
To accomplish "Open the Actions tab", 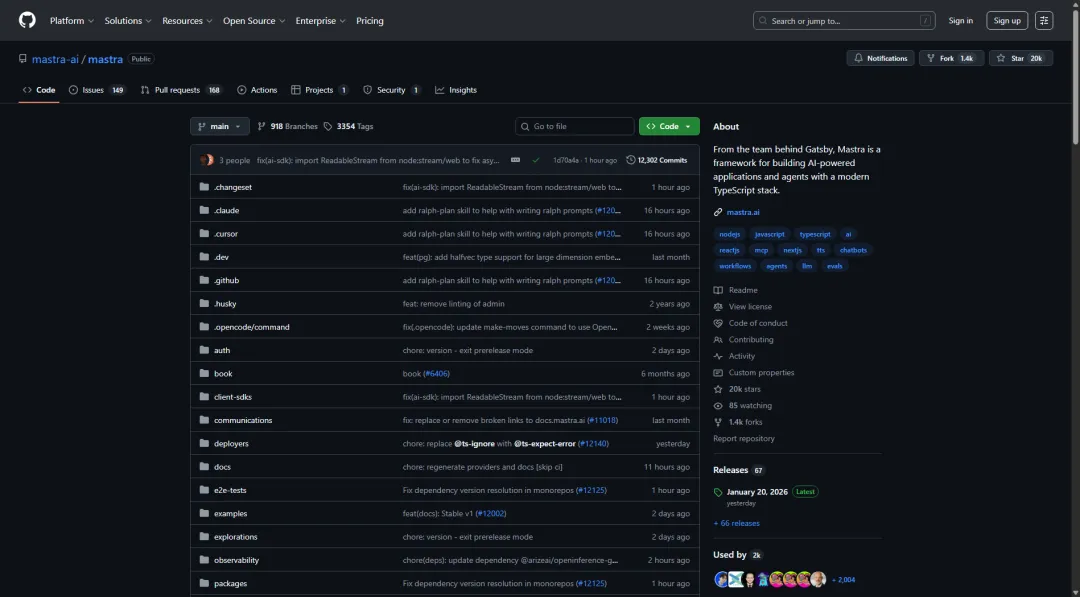I will click(257, 90).
